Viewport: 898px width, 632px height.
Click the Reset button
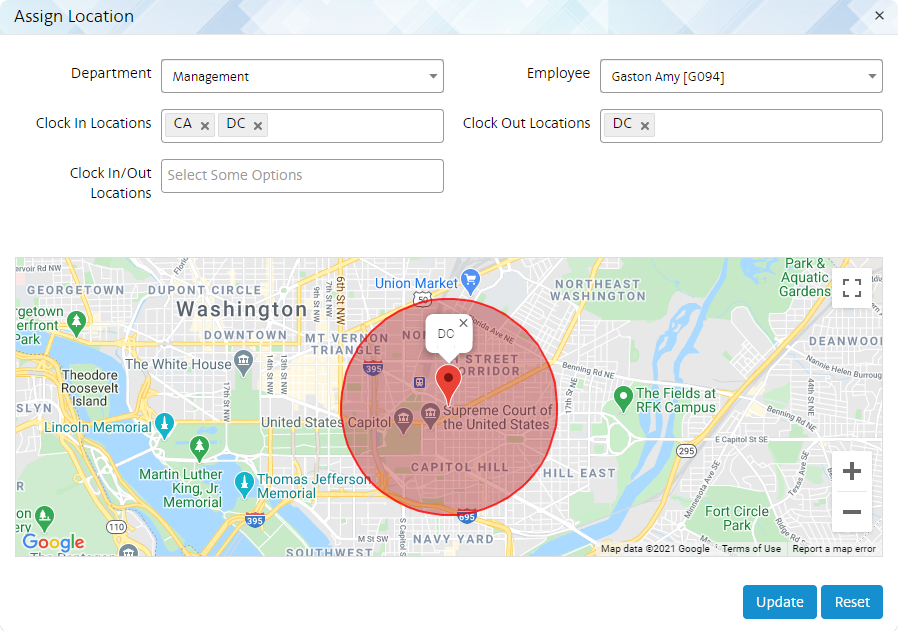point(851,602)
